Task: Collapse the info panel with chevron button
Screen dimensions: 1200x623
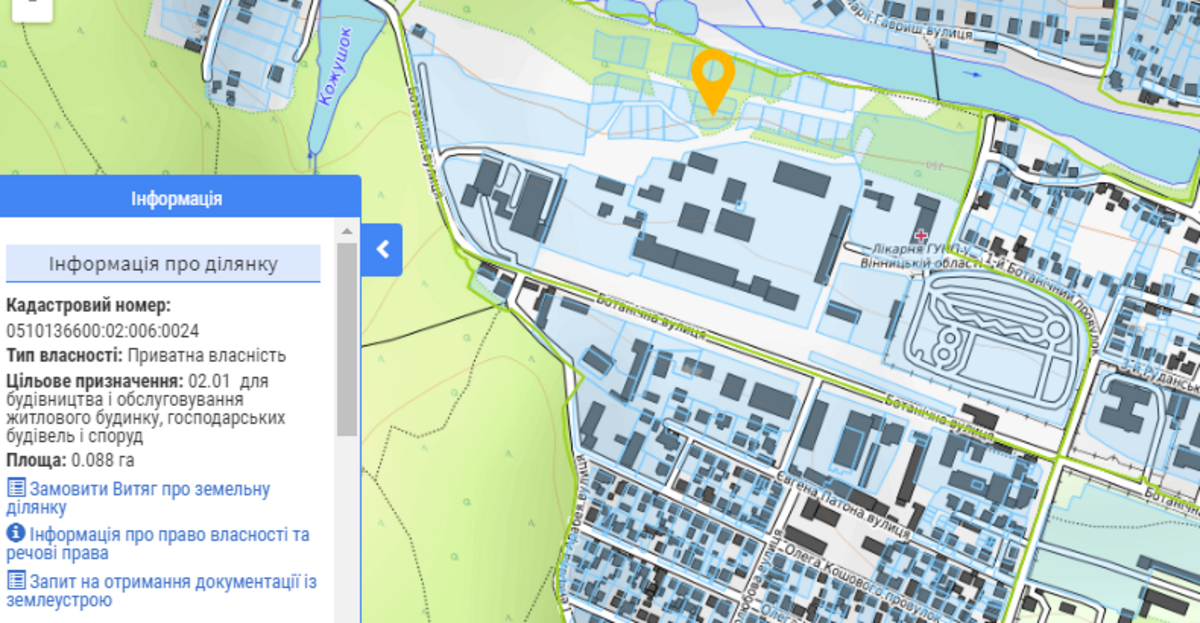Action: (382, 250)
